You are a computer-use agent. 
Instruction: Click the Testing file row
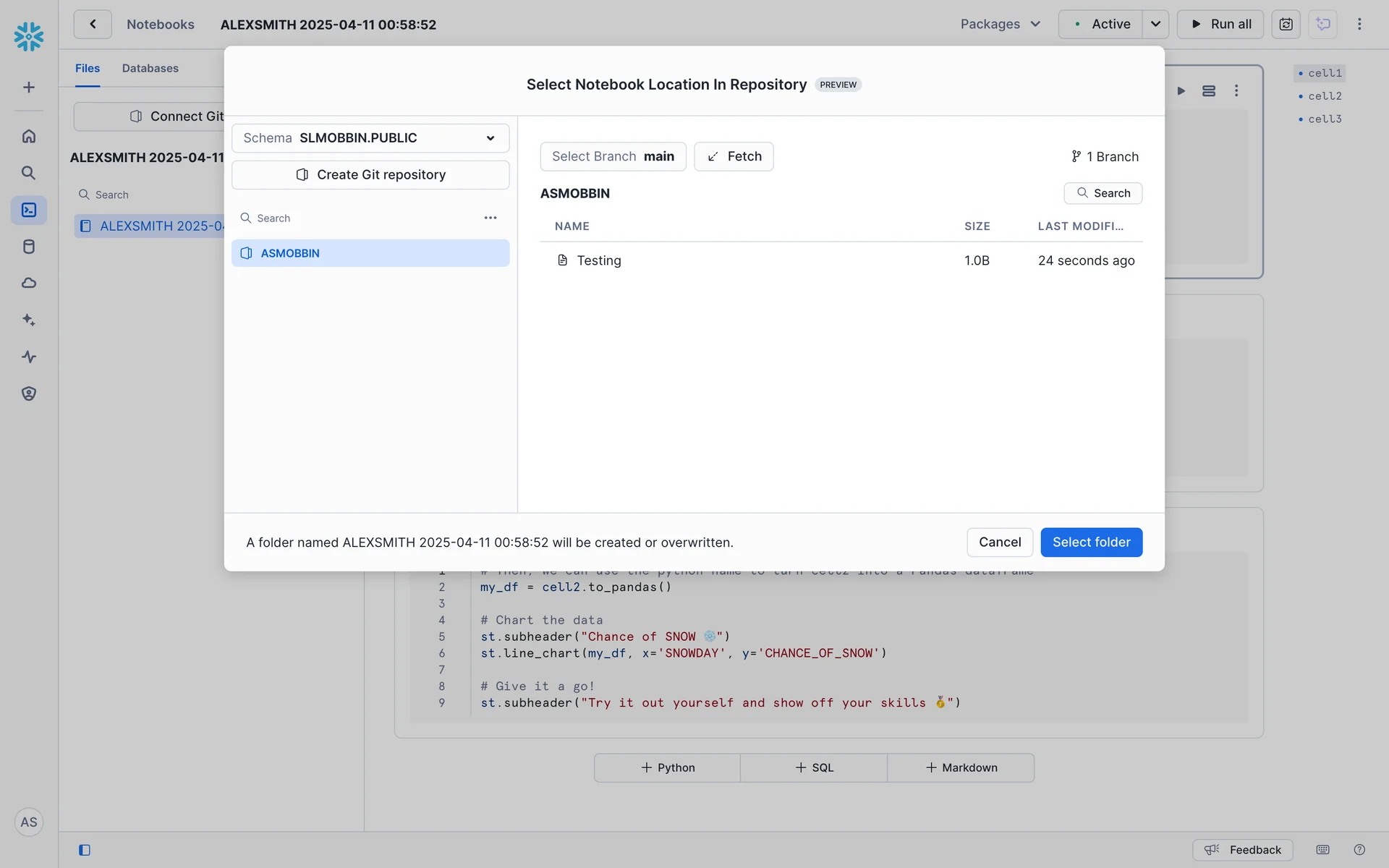(599, 260)
